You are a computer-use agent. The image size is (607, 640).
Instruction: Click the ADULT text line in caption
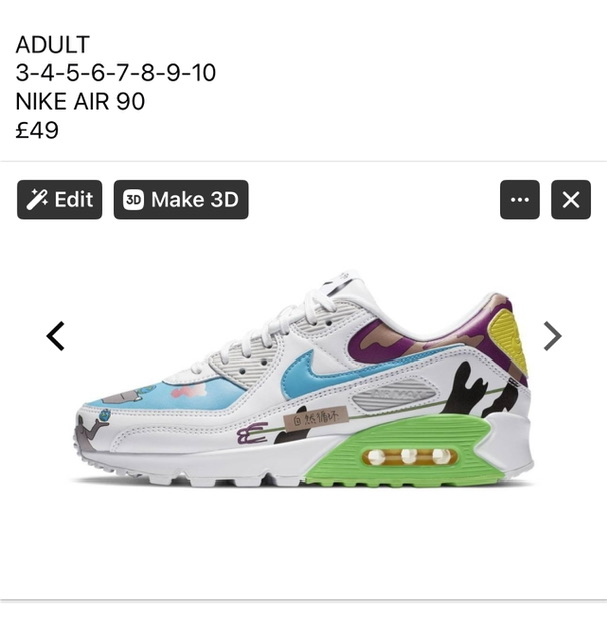(52, 44)
